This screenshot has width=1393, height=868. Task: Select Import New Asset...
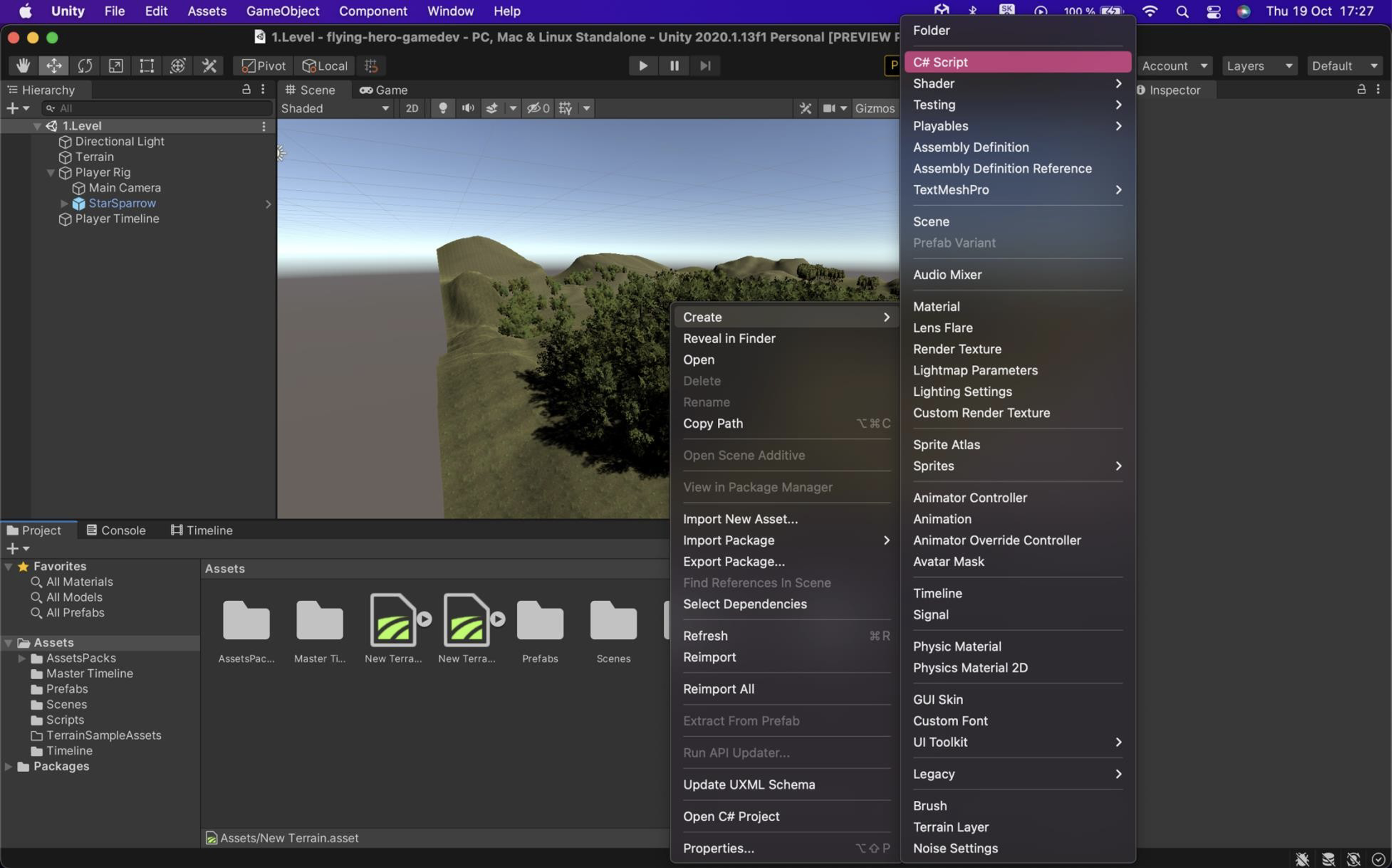point(786,519)
